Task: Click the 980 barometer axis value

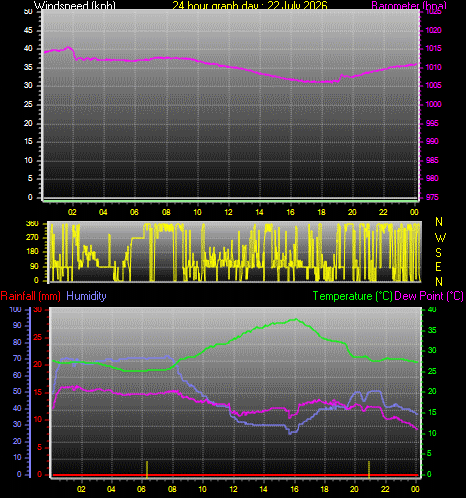Action: pyautogui.click(x=432, y=178)
